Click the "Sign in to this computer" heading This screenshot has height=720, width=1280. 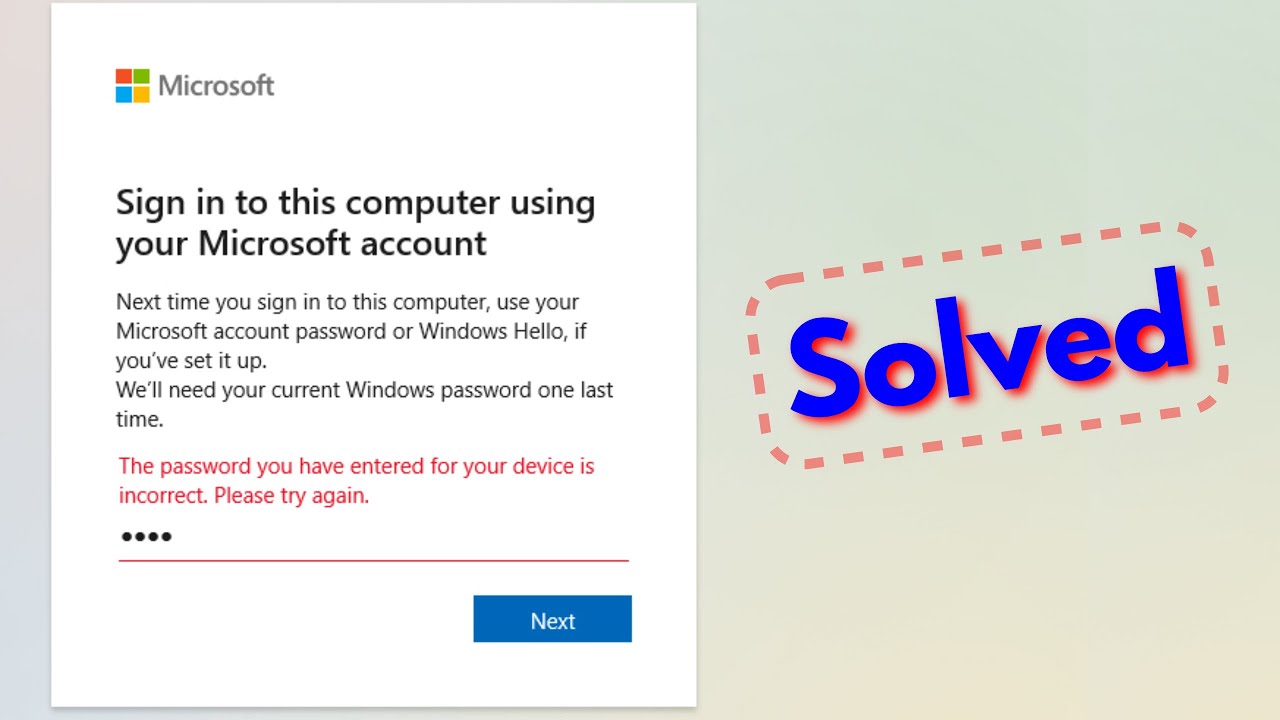click(x=355, y=203)
